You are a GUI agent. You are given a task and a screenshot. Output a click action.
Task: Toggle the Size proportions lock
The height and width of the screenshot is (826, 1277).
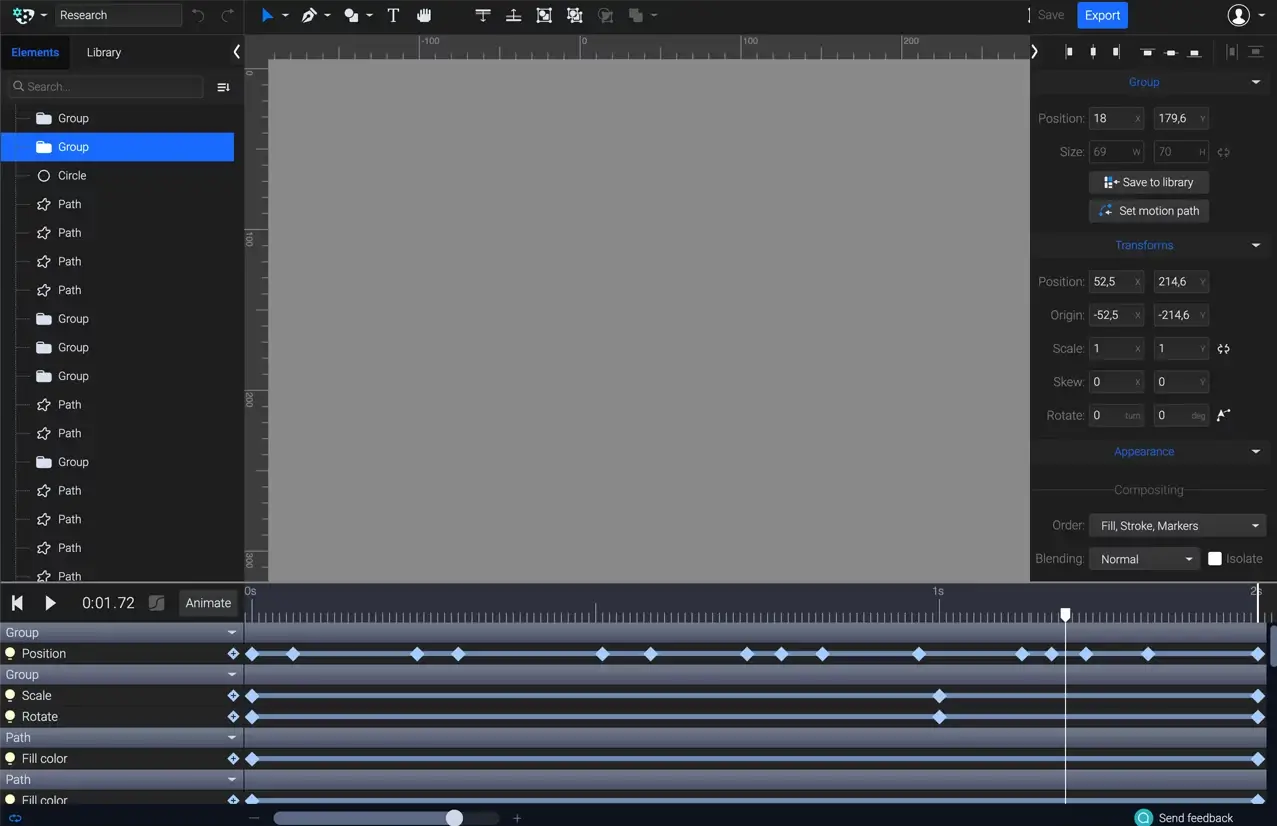(x=1223, y=152)
